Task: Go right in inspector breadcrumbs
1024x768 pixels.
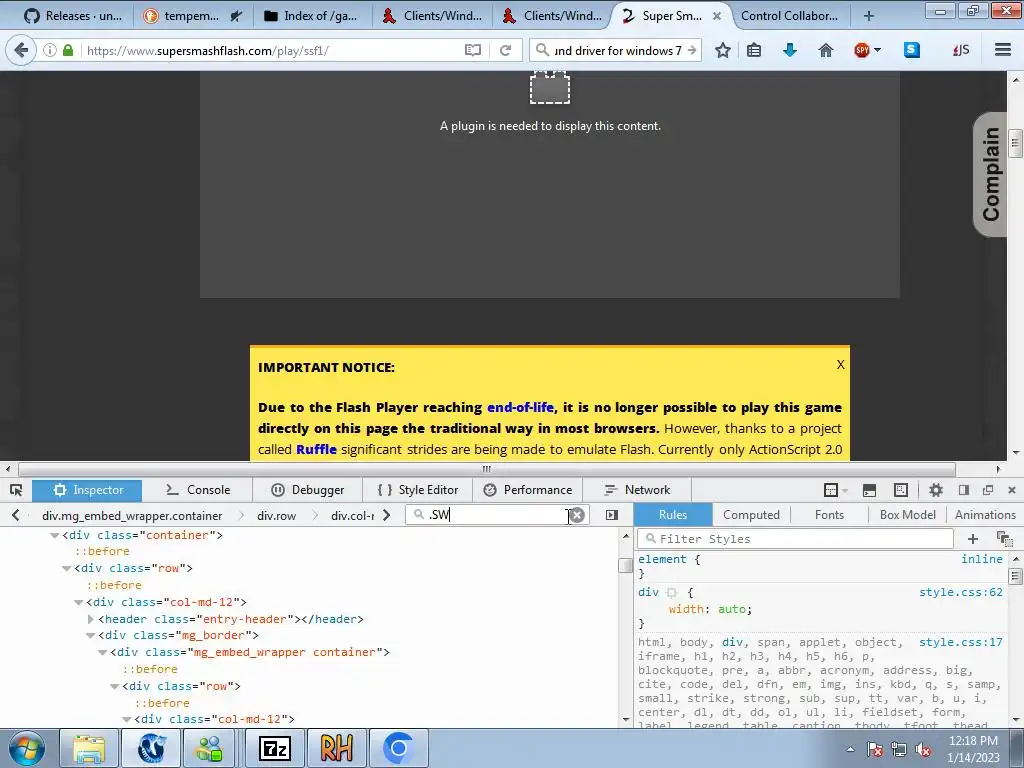Action: tap(387, 515)
